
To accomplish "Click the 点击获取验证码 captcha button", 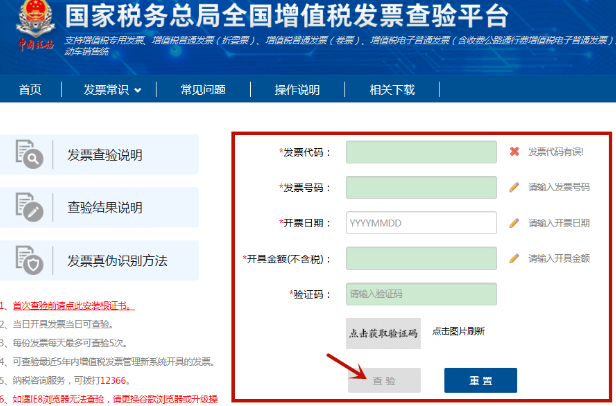I will point(383,333).
